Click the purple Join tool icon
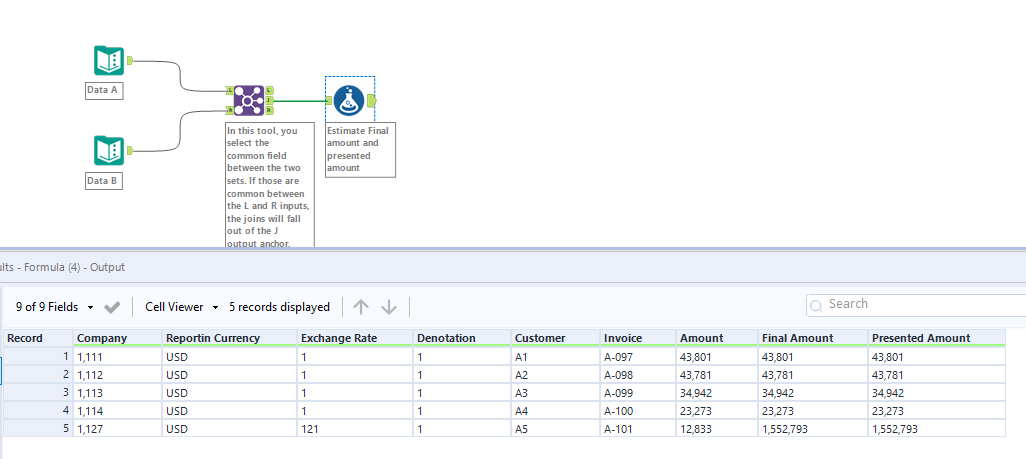This screenshot has height=459, width=1026. (x=249, y=100)
